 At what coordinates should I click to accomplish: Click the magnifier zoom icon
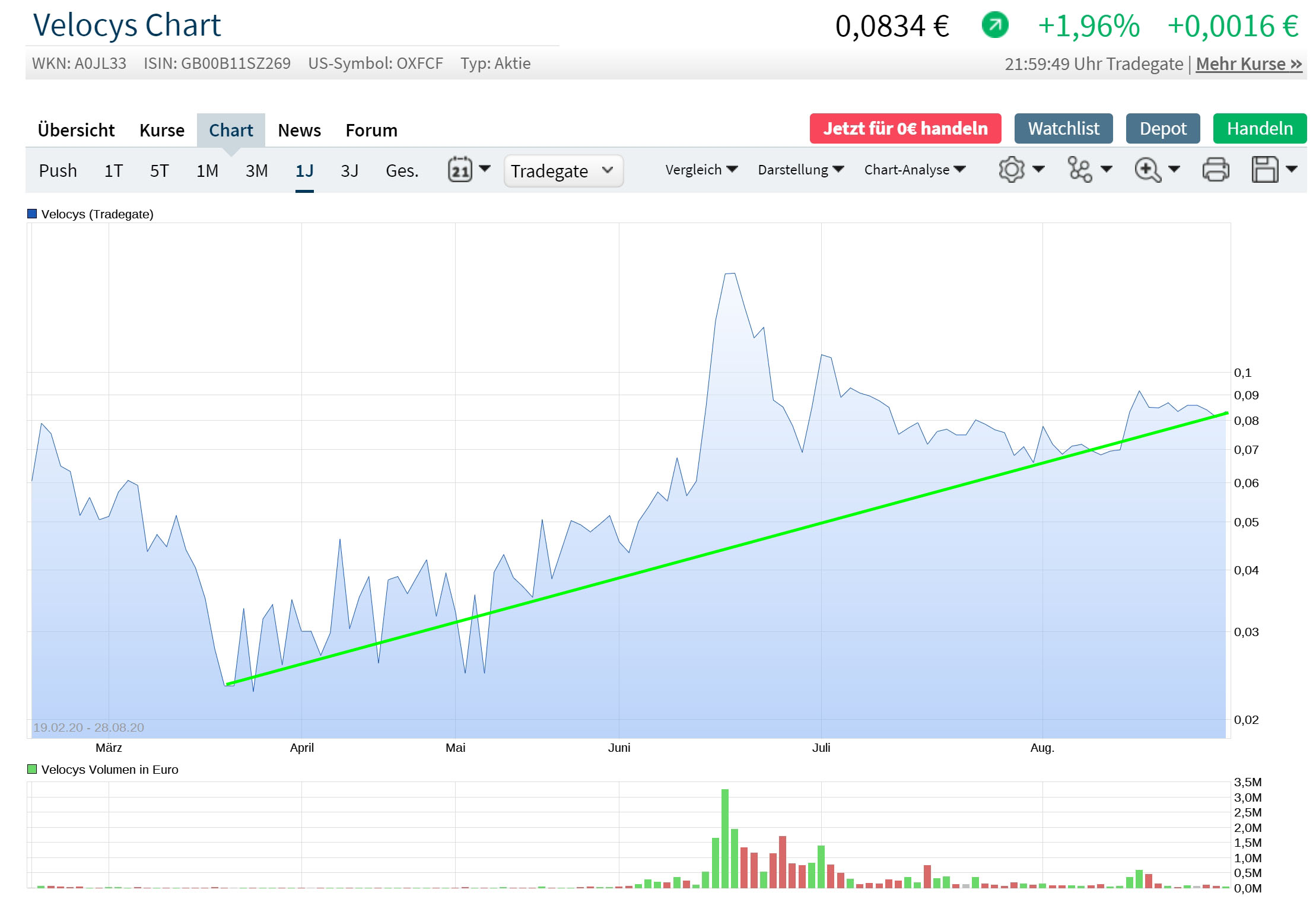click(1147, 170)
